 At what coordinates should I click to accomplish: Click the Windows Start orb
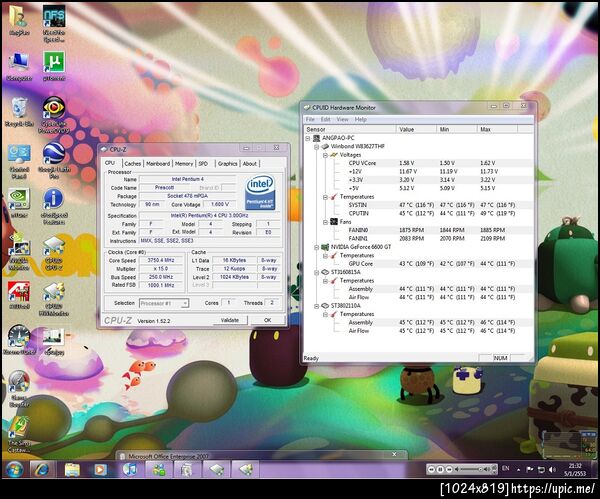click(15, 469)
